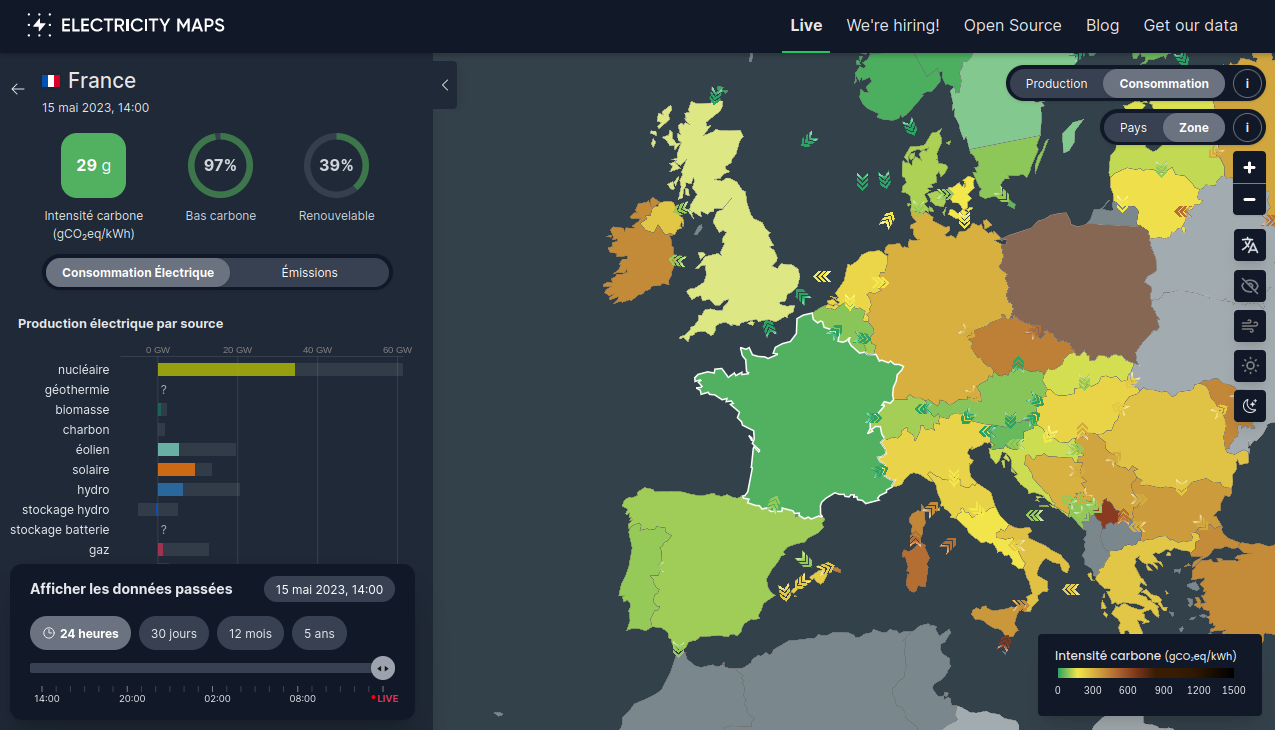Select the 30 jours time range
The height and width of the screenshot is (730, 1275).
[174, 633]
